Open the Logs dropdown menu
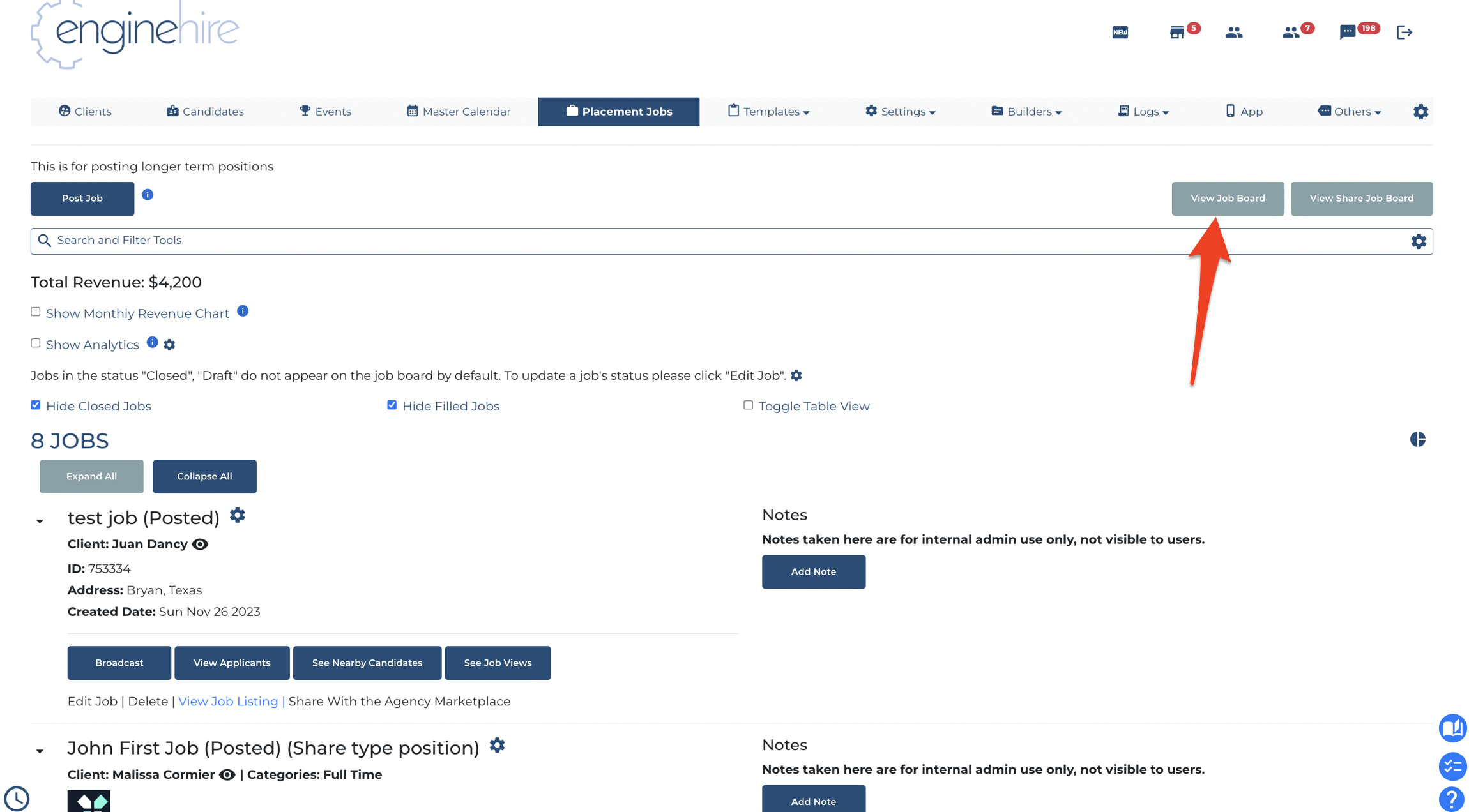The height and width of the screenshot is (812, 1469). tap(1143, 112)
